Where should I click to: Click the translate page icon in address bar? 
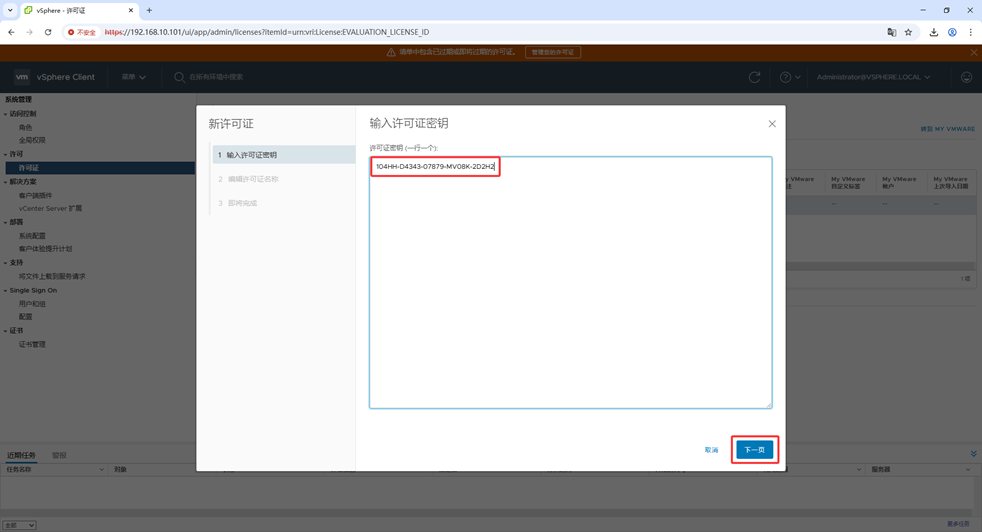click(891, 32)
